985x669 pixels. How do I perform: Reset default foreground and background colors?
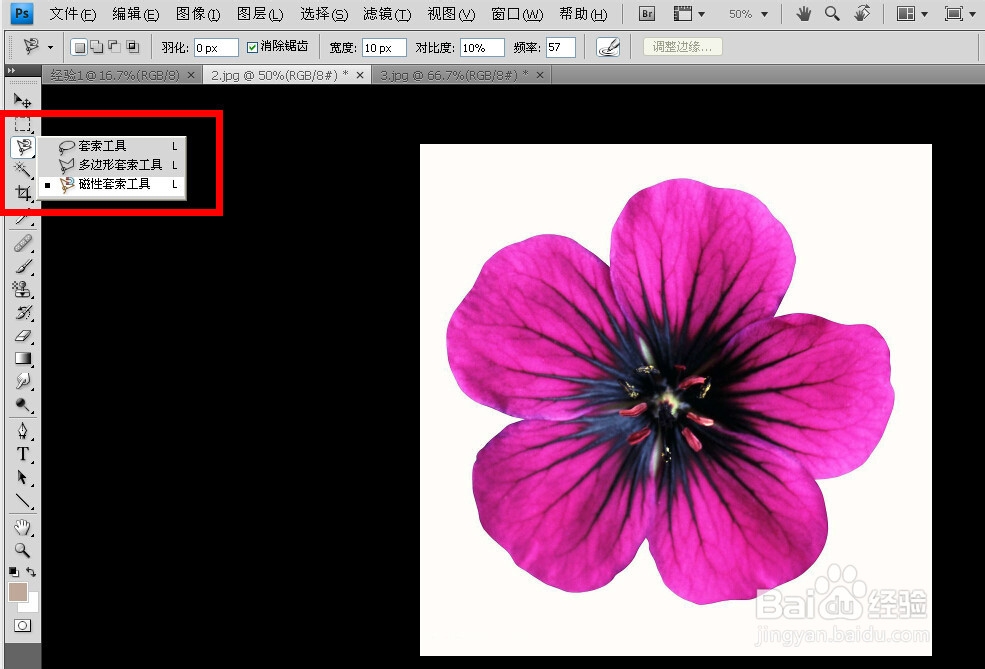click(13, 572)
